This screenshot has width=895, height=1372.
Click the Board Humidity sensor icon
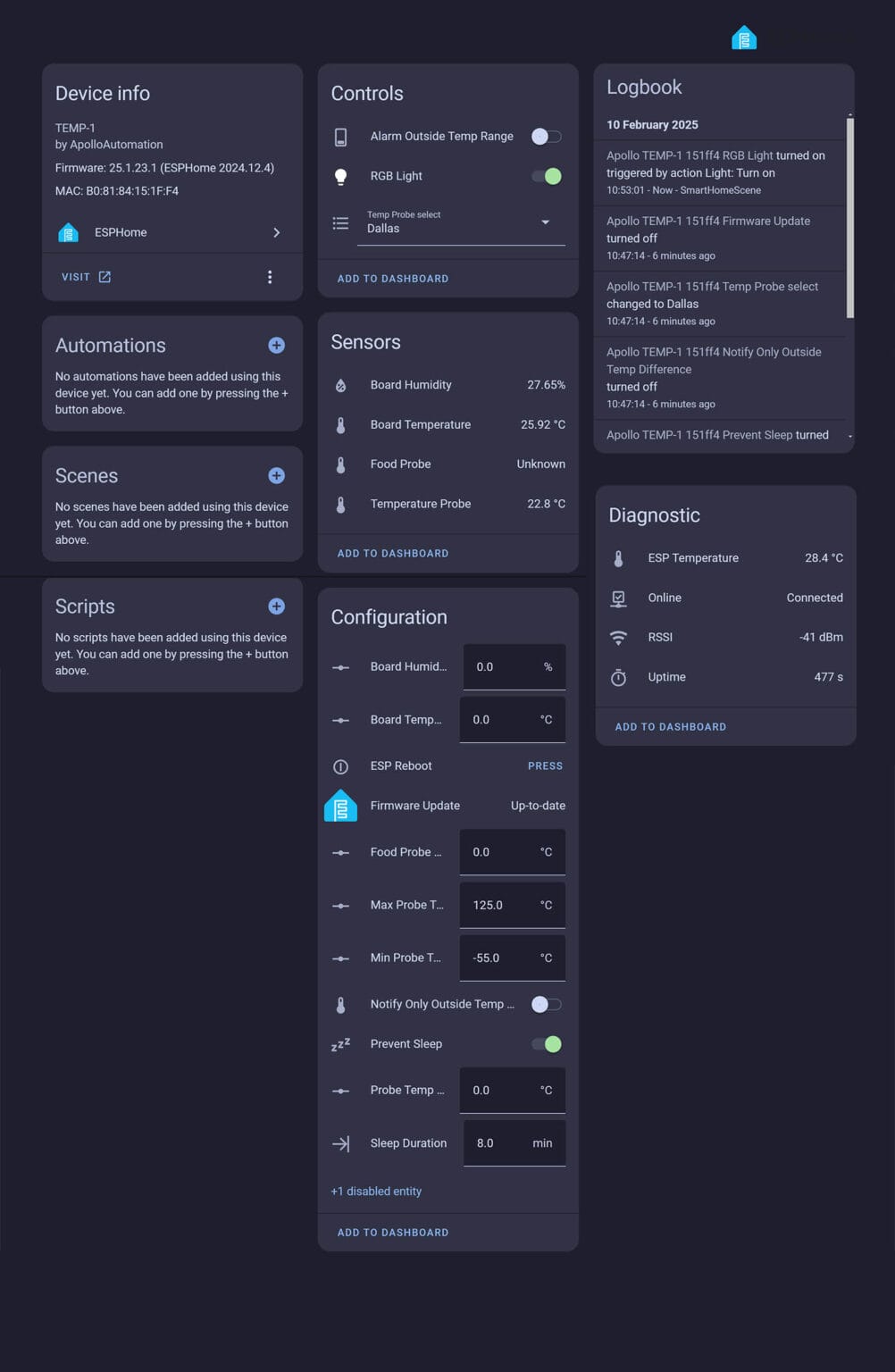[x=340, y=385]
